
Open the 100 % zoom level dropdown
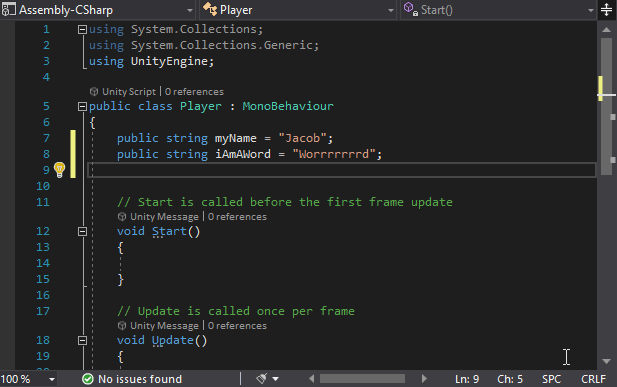[28, 379]
